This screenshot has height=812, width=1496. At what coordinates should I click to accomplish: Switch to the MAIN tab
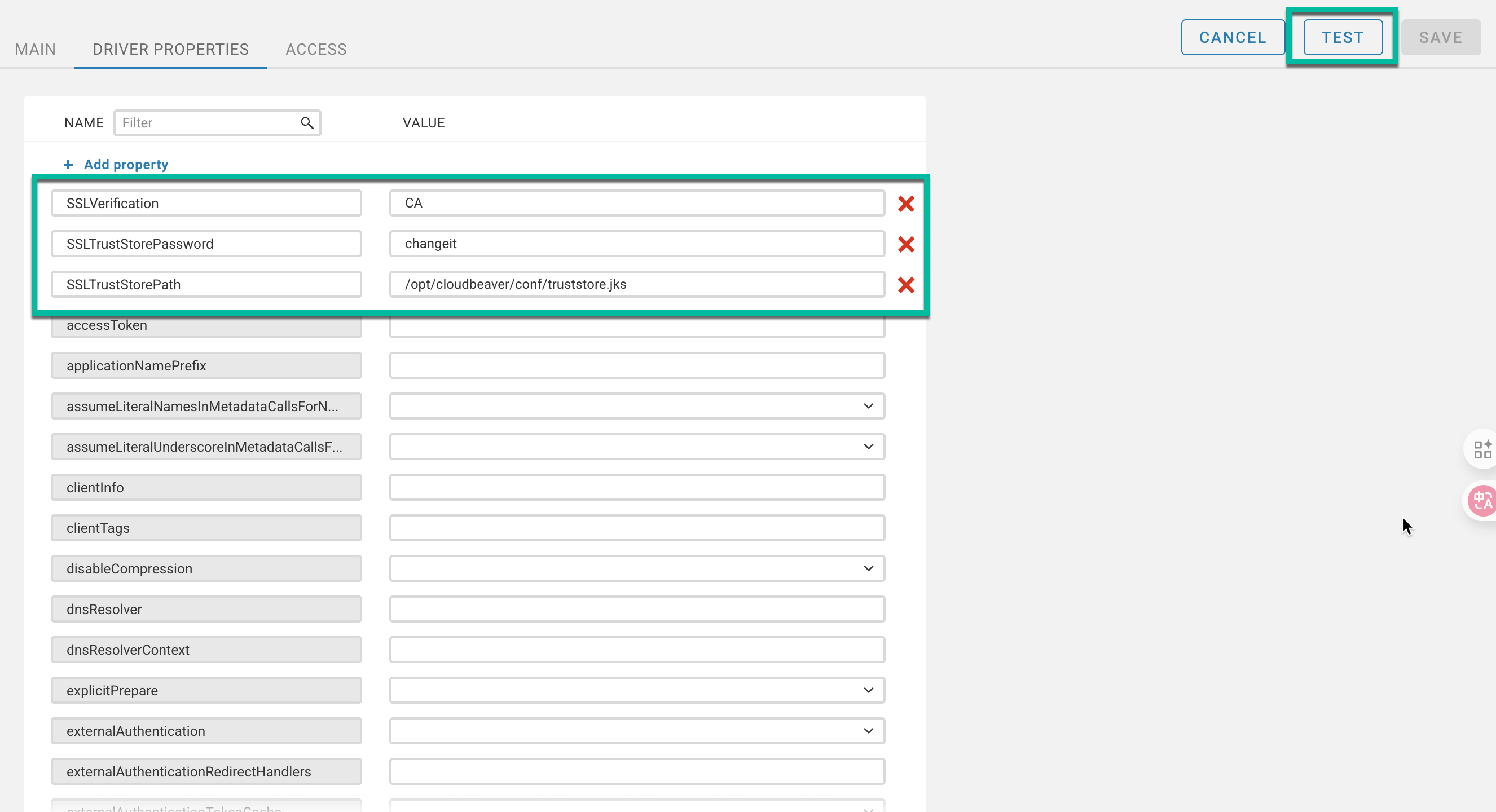pyautogui.click(x=36, y=49)
